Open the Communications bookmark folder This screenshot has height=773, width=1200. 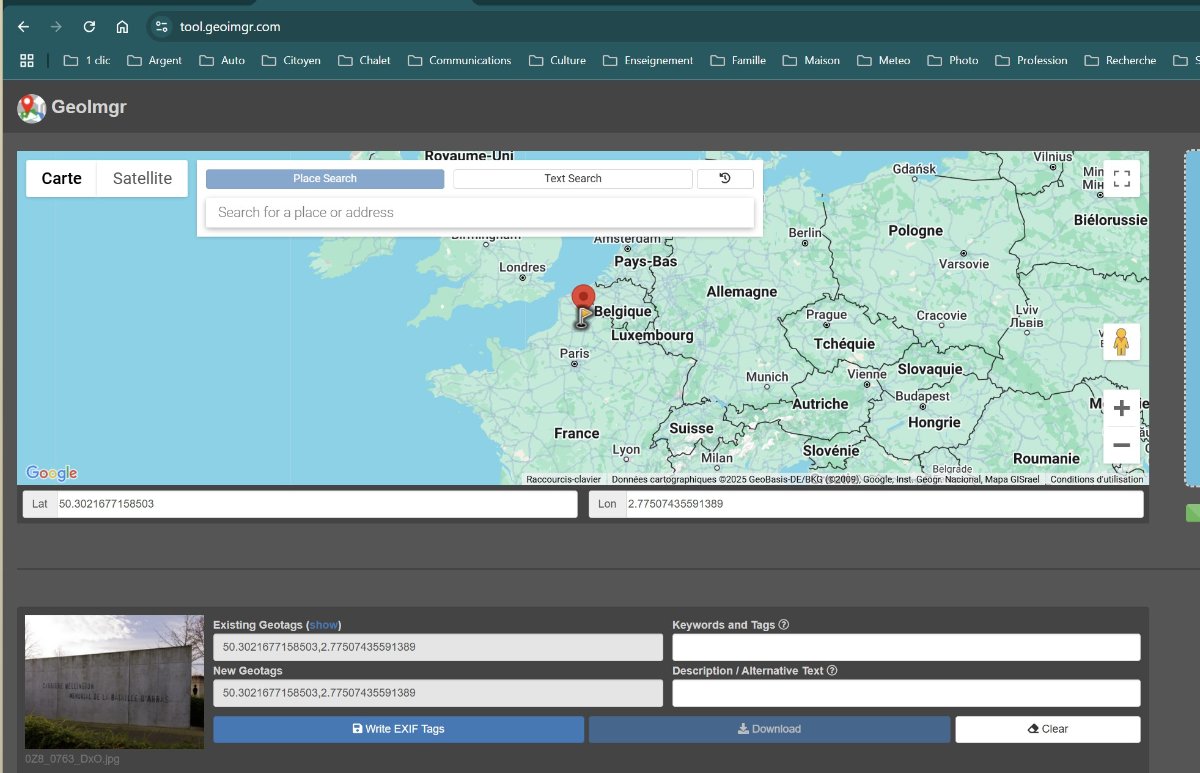[x=459, y=60]
